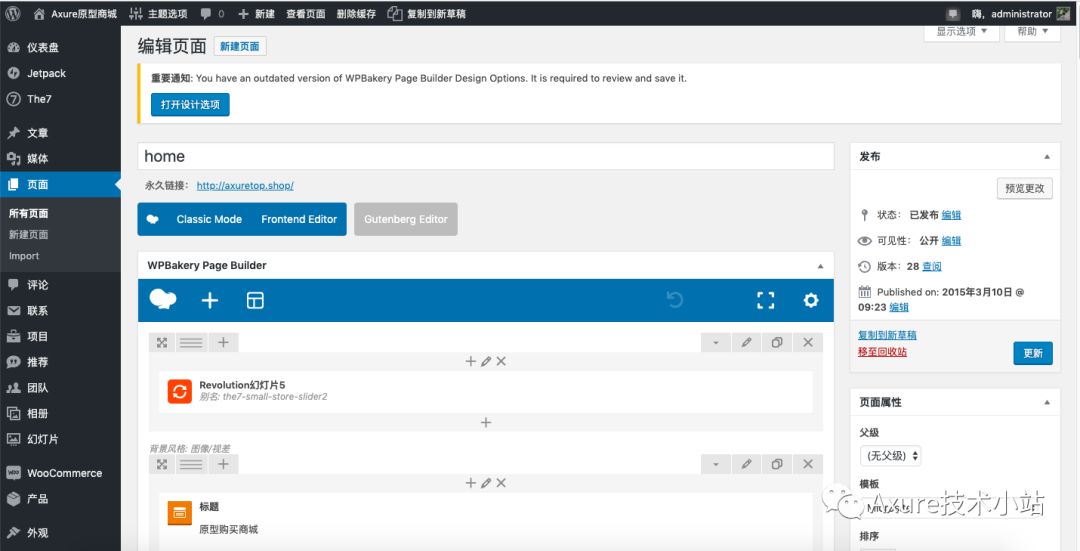The width and height of the screenshot is (1080, 551).
Task: Open column layout icon of the 标题 row
Action: [x=191, y=464]
